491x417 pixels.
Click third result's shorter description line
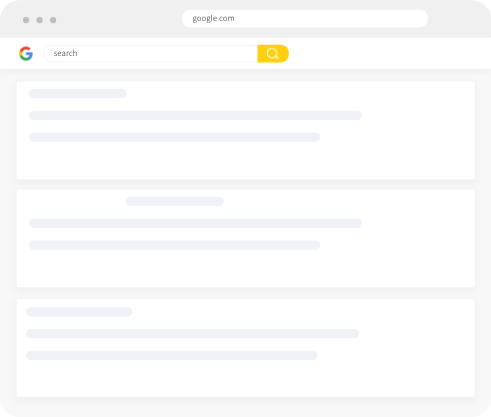[x=171, y=355]
